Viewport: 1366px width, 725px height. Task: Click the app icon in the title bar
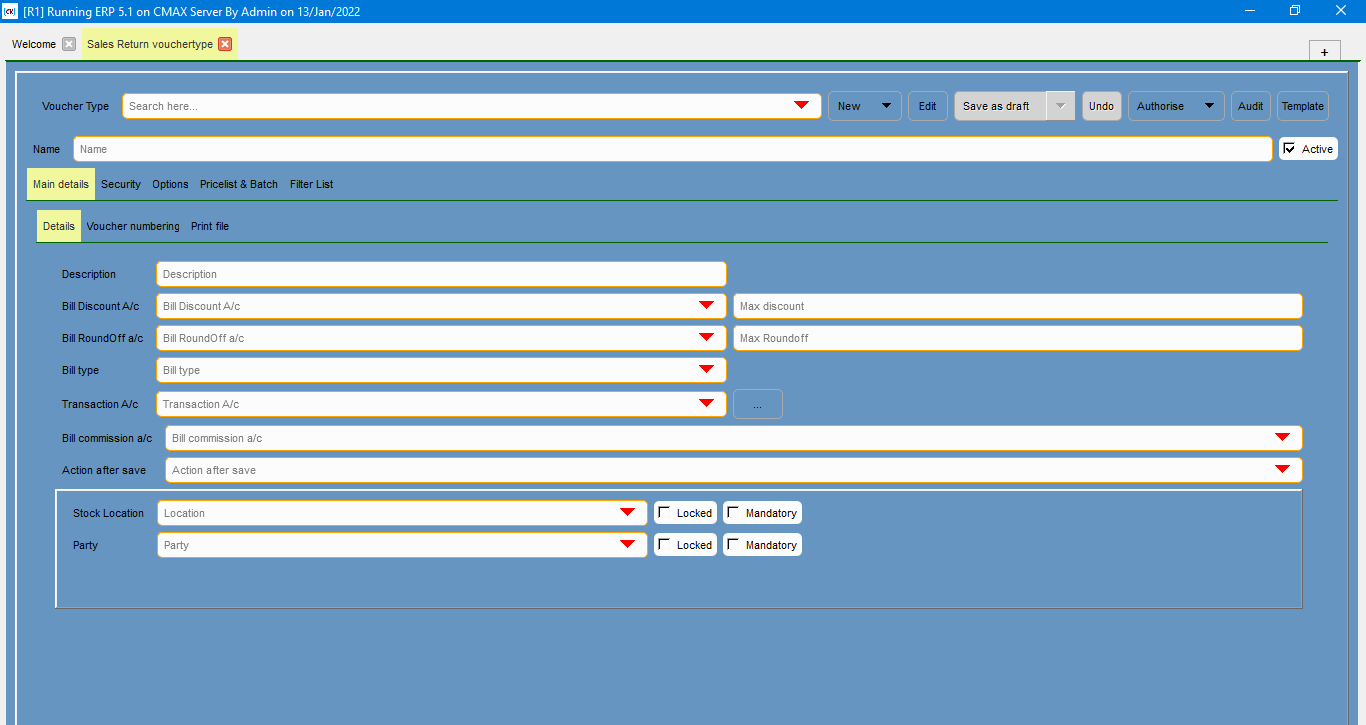tap(11, 11)
